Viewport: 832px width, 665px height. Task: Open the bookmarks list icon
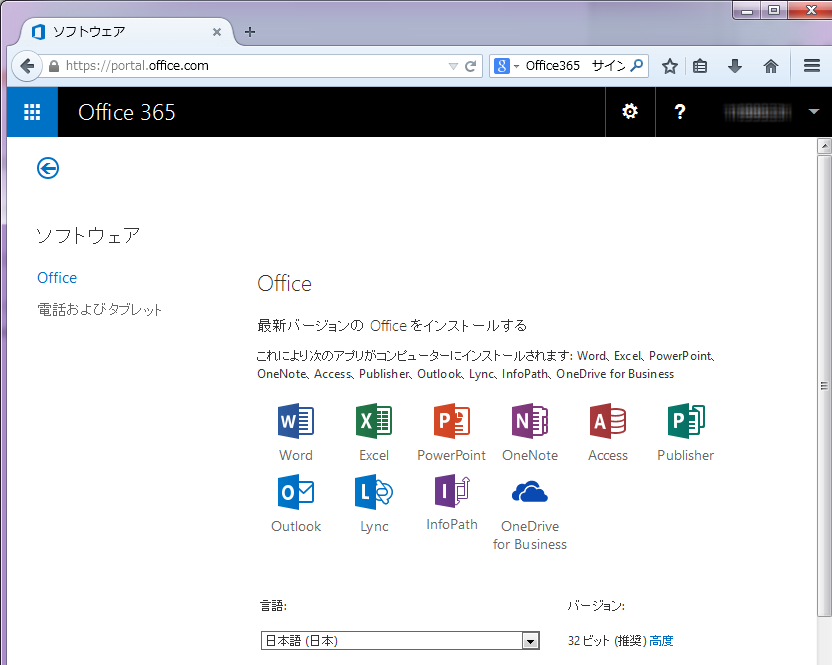click(700, 66)
